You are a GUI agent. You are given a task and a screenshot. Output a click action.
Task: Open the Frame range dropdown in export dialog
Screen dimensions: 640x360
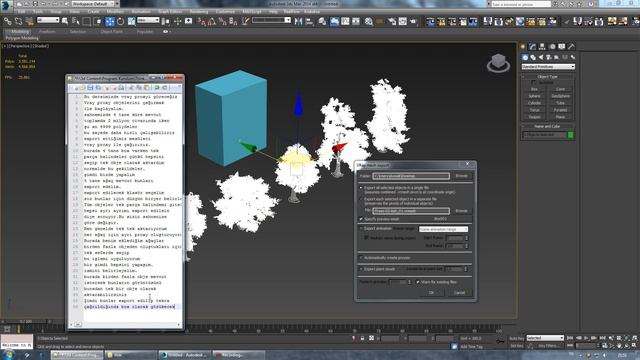[x=443, y=229]
